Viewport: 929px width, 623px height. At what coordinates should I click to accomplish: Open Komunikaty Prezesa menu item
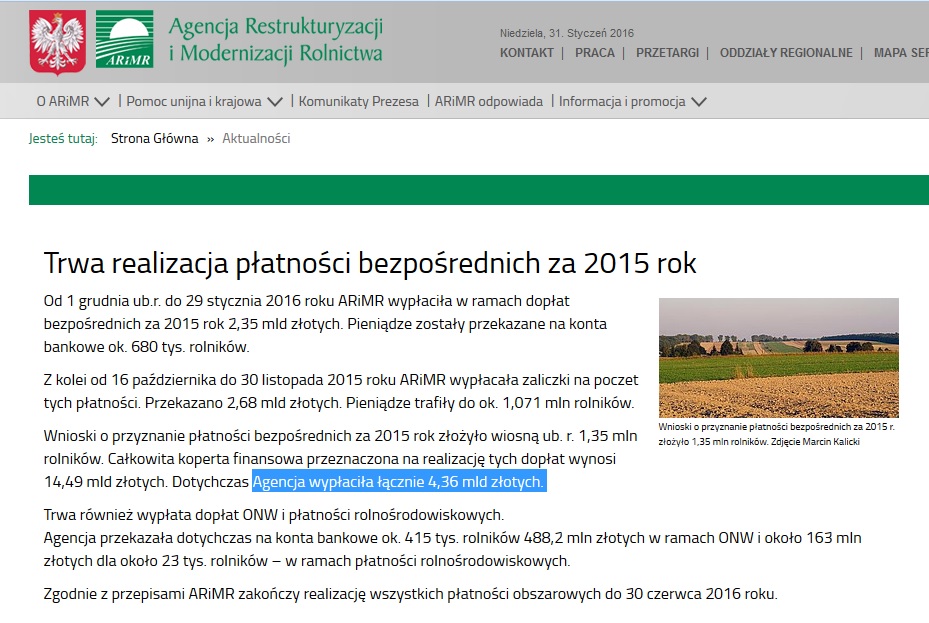(358, 101)
